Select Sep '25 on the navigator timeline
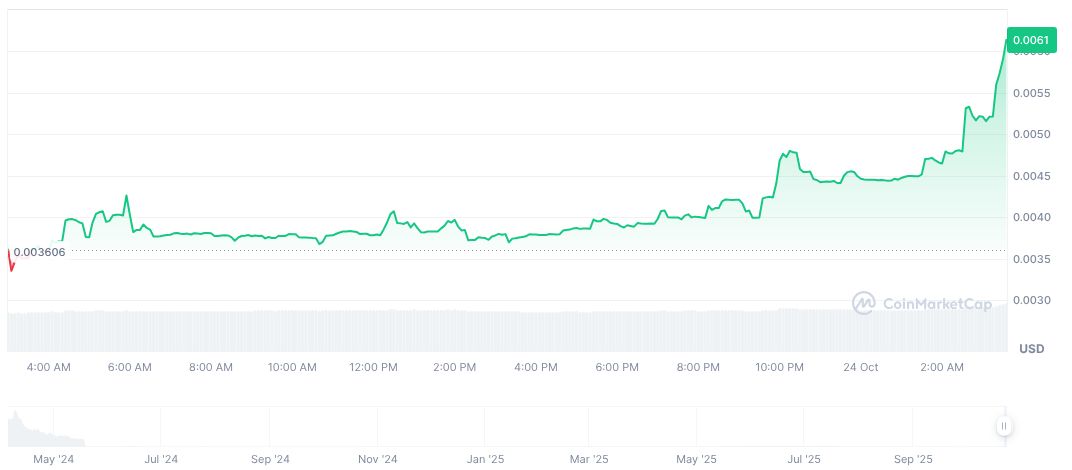 point(912,459)
